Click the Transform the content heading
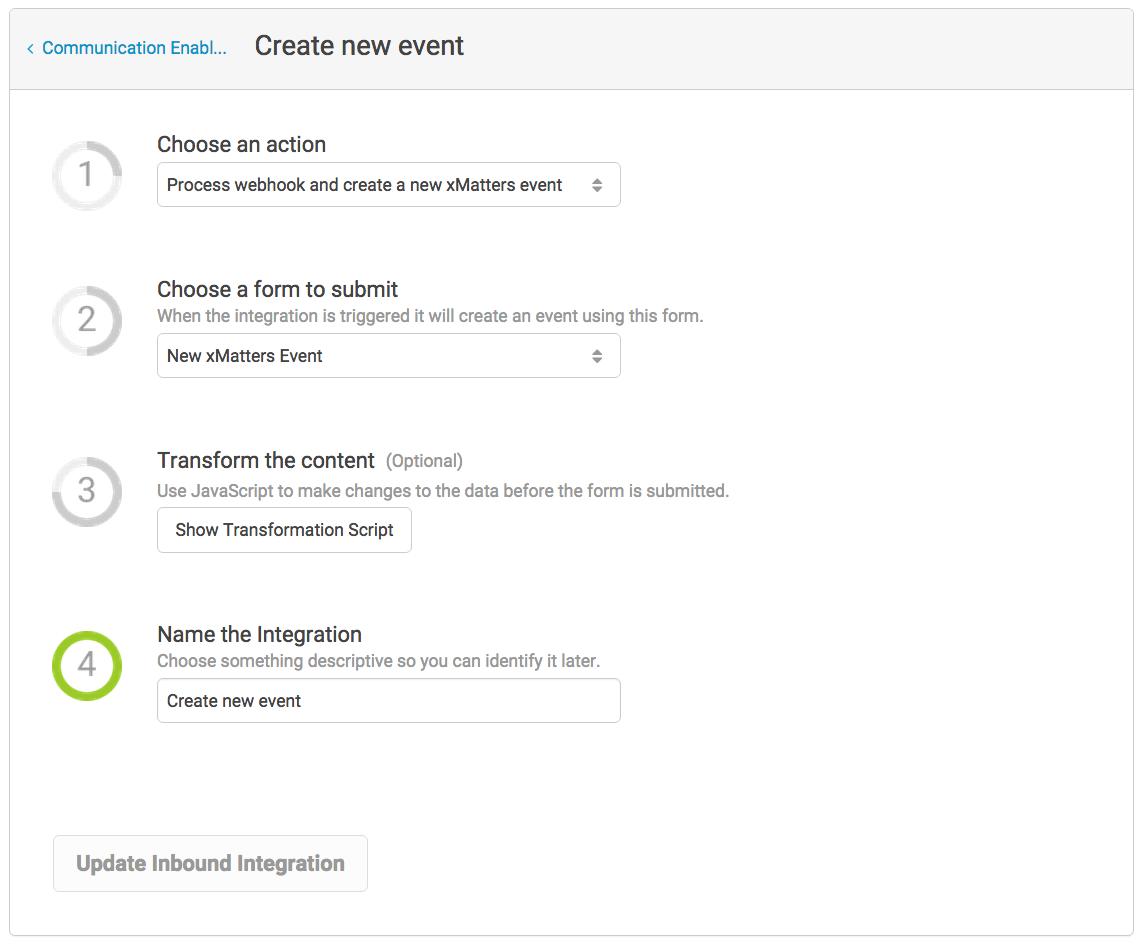 tap(266, 461)
